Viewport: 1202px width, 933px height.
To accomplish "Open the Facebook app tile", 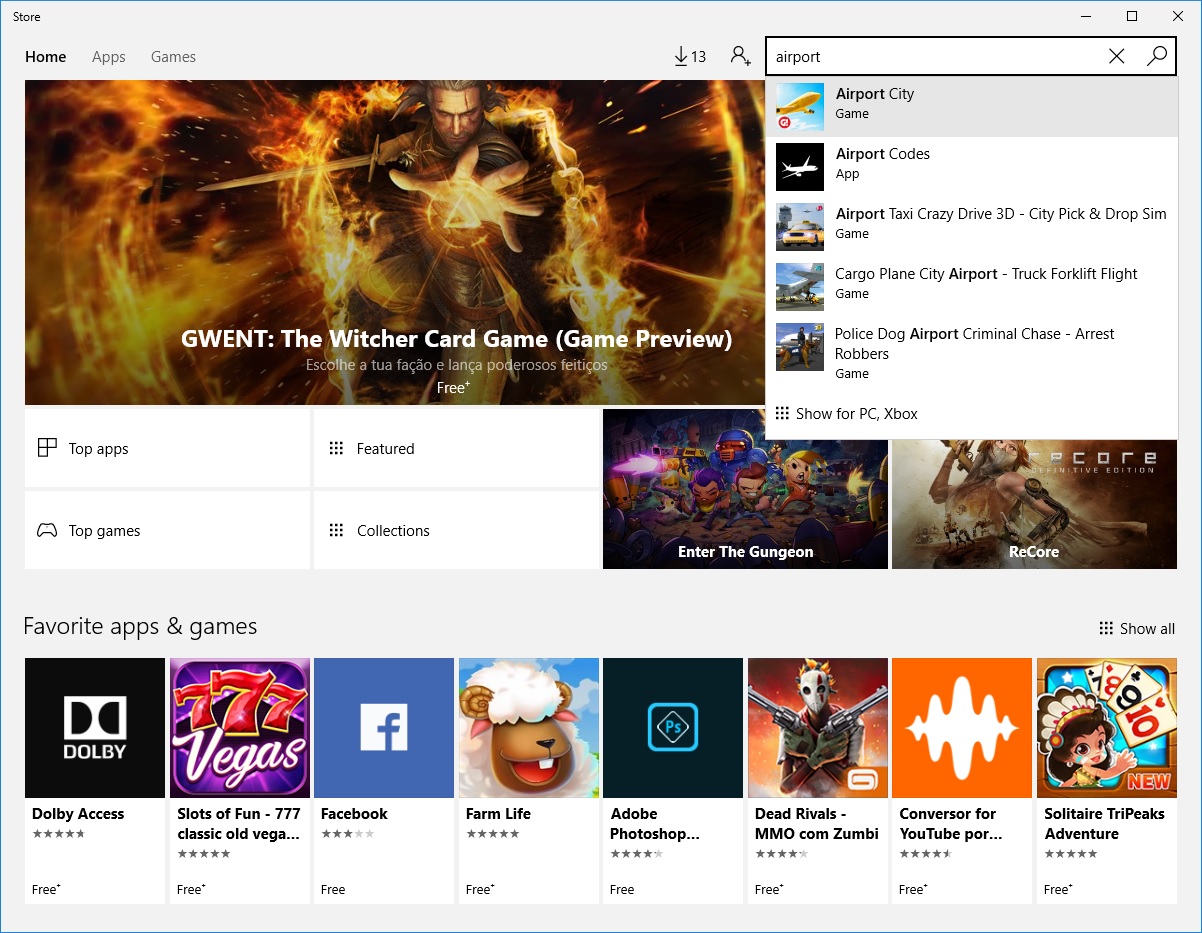I will tap(384, 781).
